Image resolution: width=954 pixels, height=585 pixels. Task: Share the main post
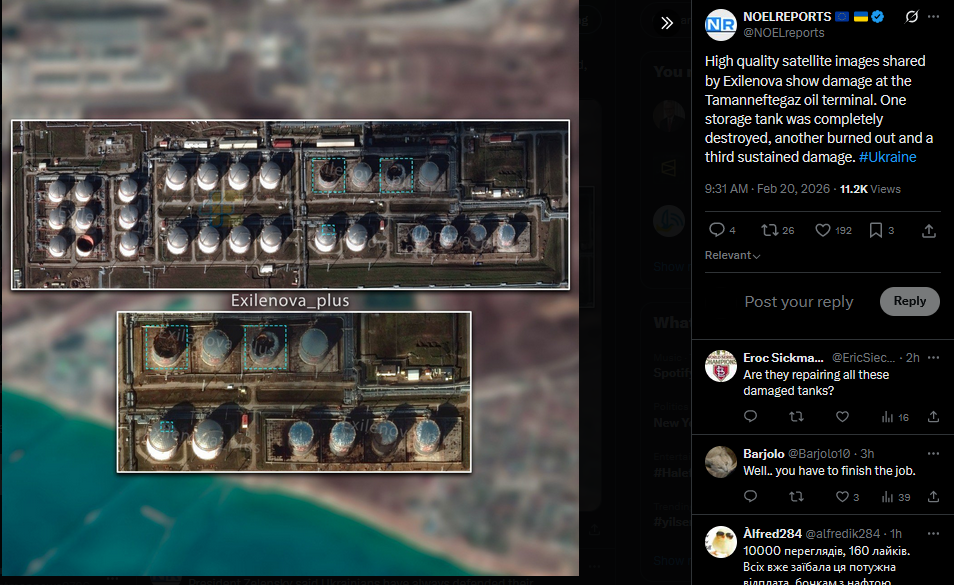(x=928, y=230)
